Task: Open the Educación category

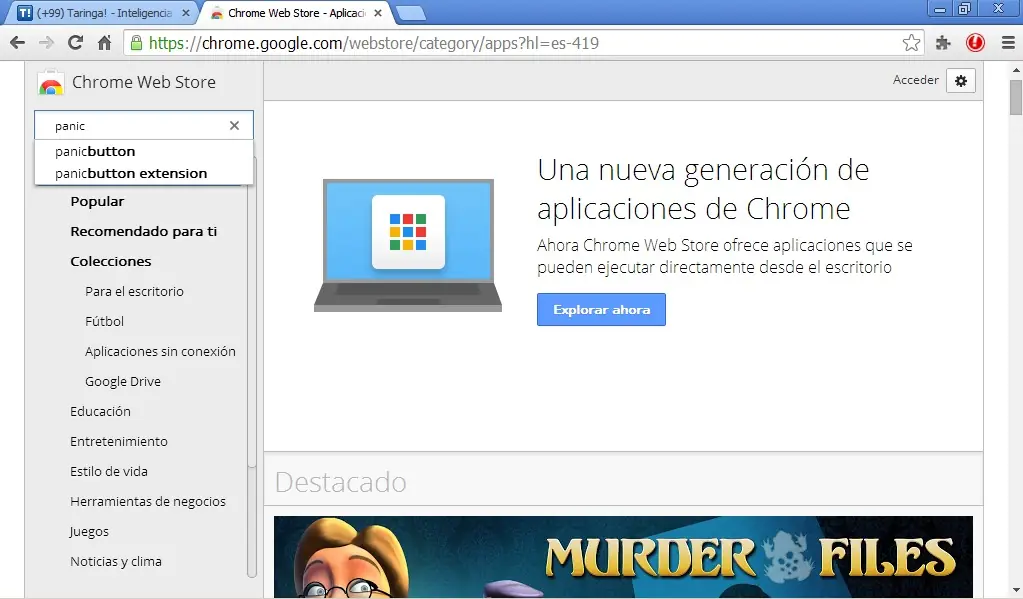Action: [100, 412]
